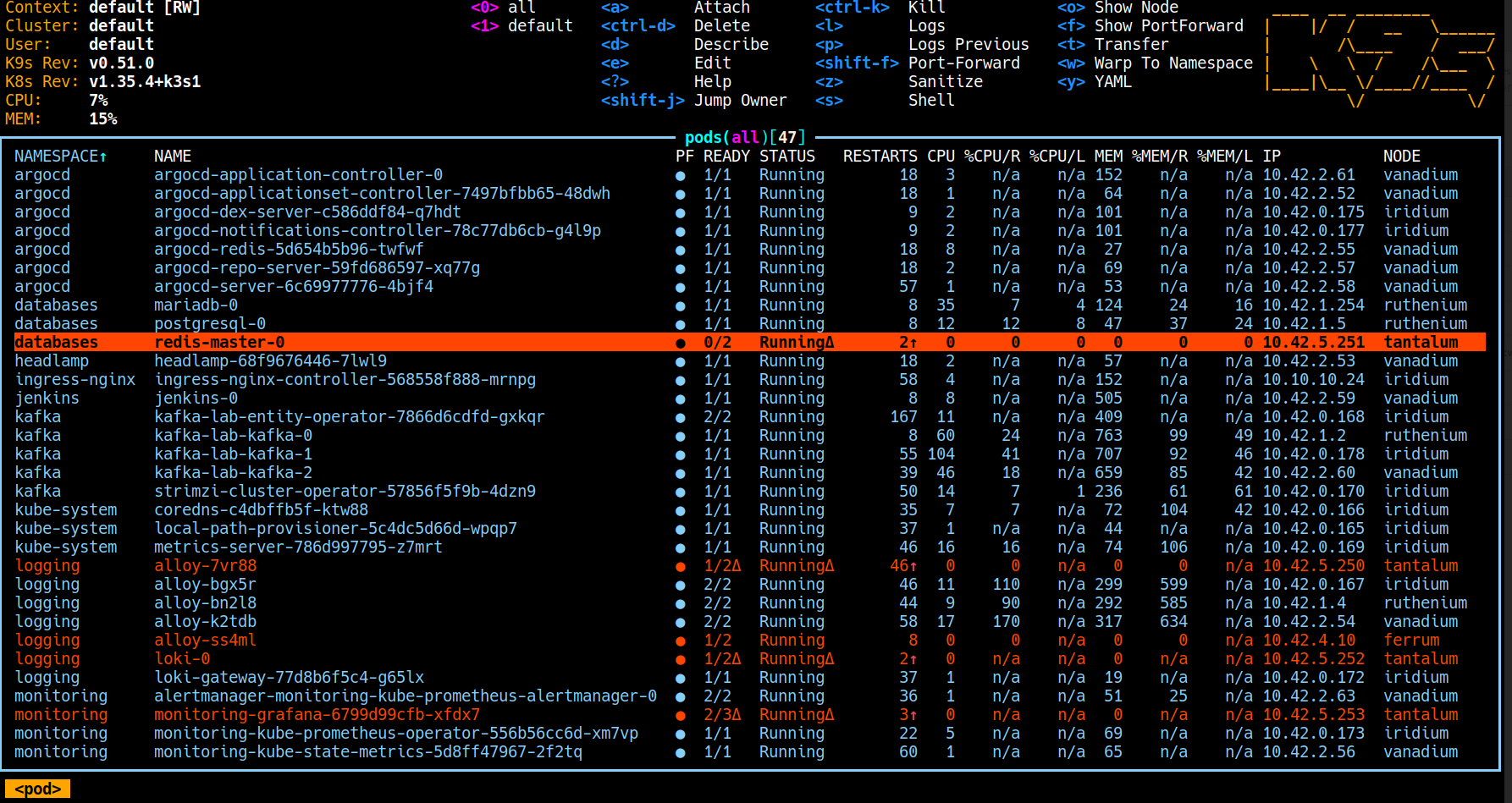Select the highlighted redis-master-0 pod name
Viewport: 1512px width, 803px height.
click(x=219, y=343)
